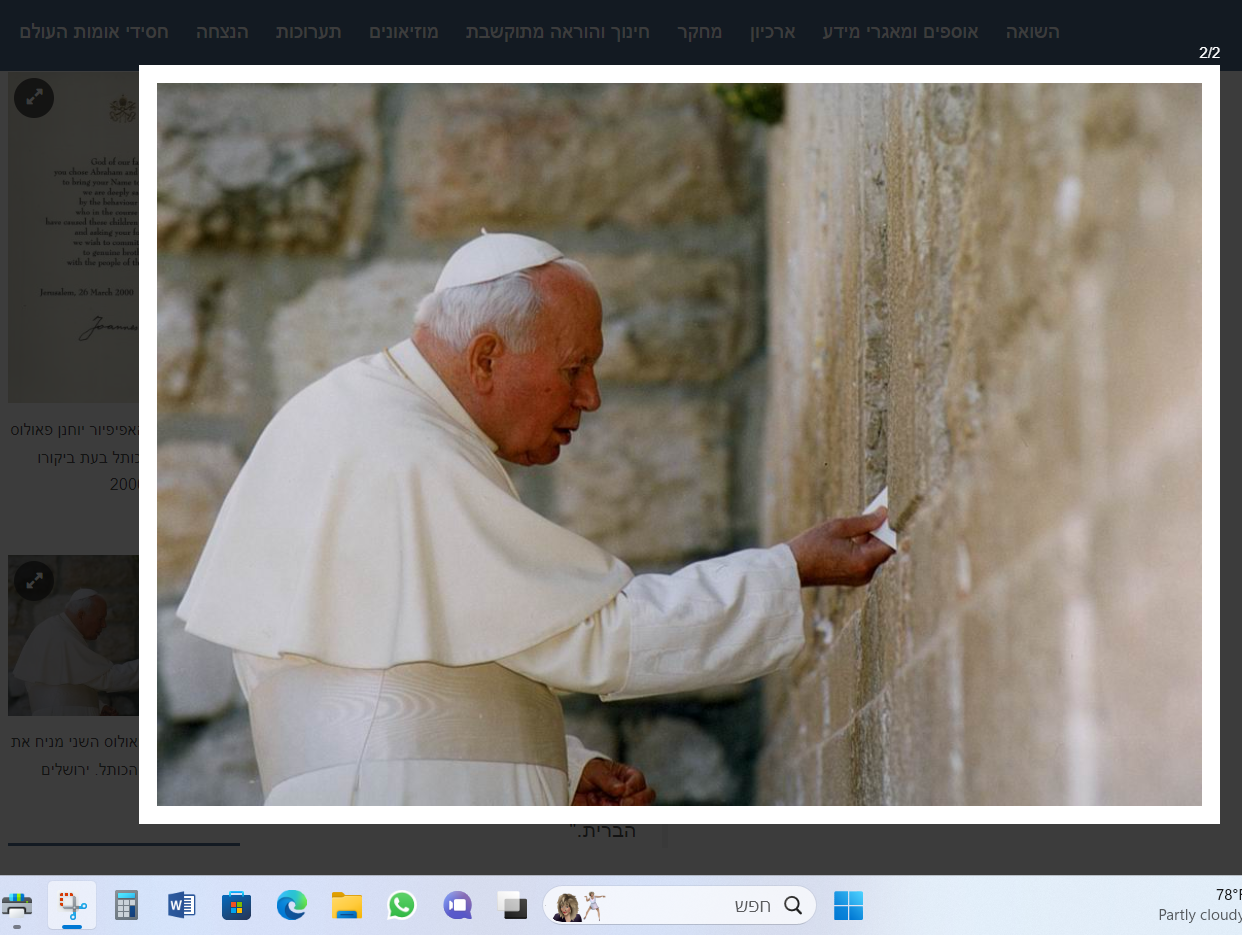Viewport: 1242px width, 935px height.
Task: Open File Explorer from the taskbar
Action: tap(346, 905)
